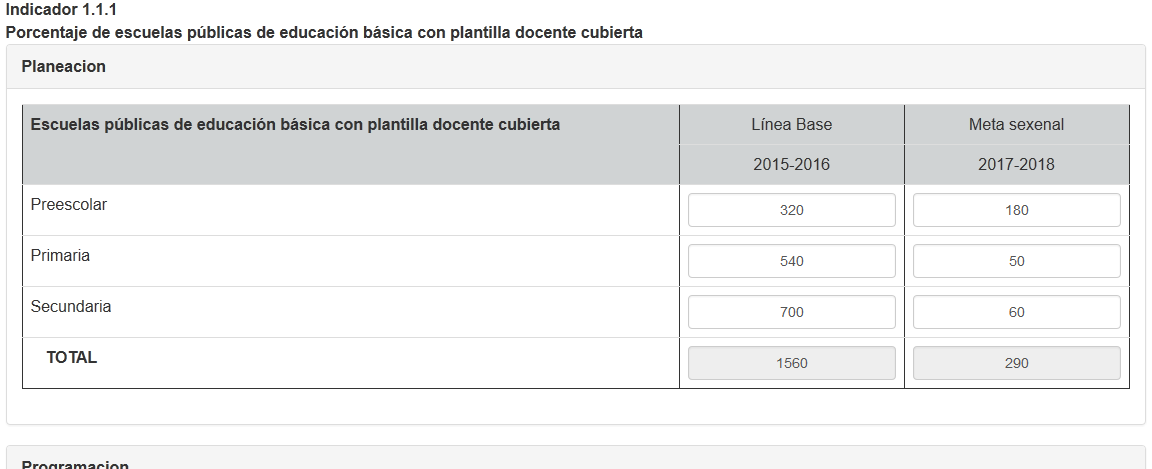Screen dimensions: 1152x469
Task: Click the 2015-2016 period header cell
Action: [x=792, y=165]
